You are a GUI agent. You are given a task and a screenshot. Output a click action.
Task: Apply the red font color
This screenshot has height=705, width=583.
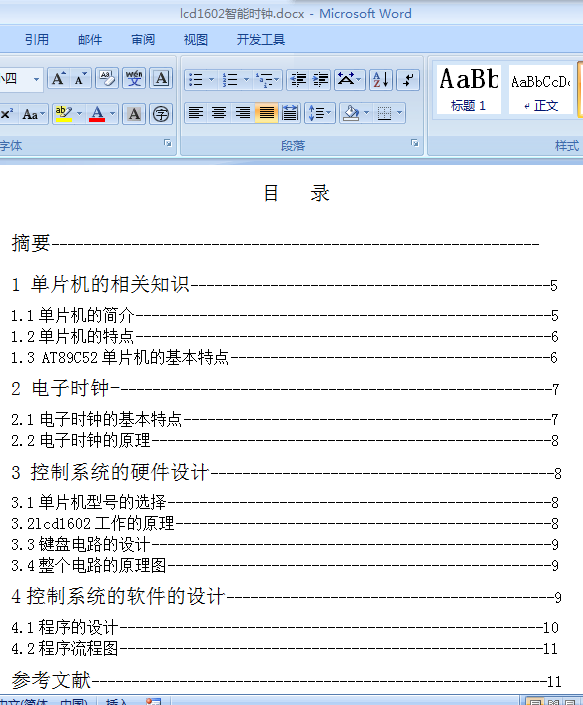[97, 114]
